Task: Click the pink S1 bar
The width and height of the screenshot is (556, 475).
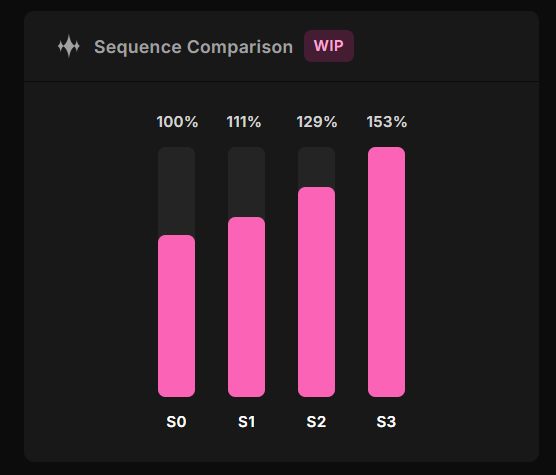Action: [246, 307]
